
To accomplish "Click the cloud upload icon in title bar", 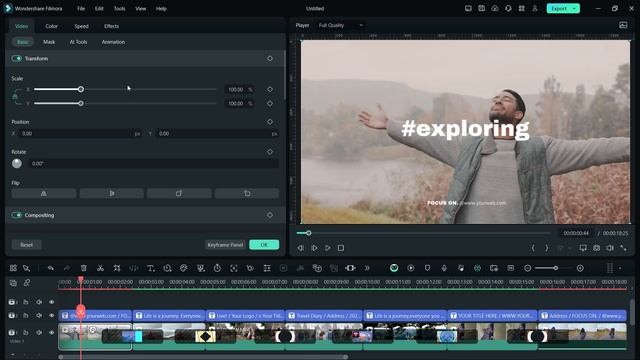I will [x=495, y=8].
